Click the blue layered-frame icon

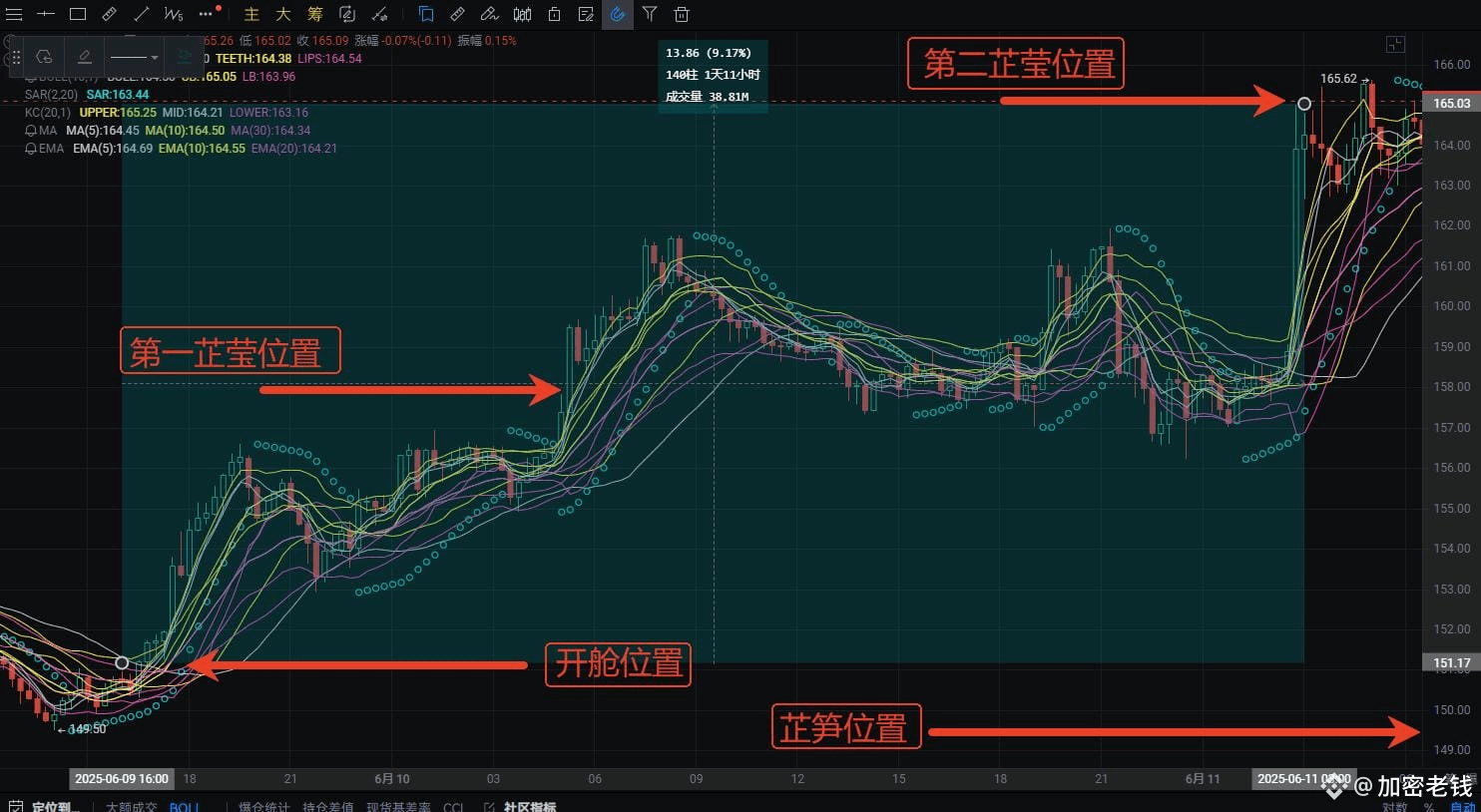click(x=426, y=14)
